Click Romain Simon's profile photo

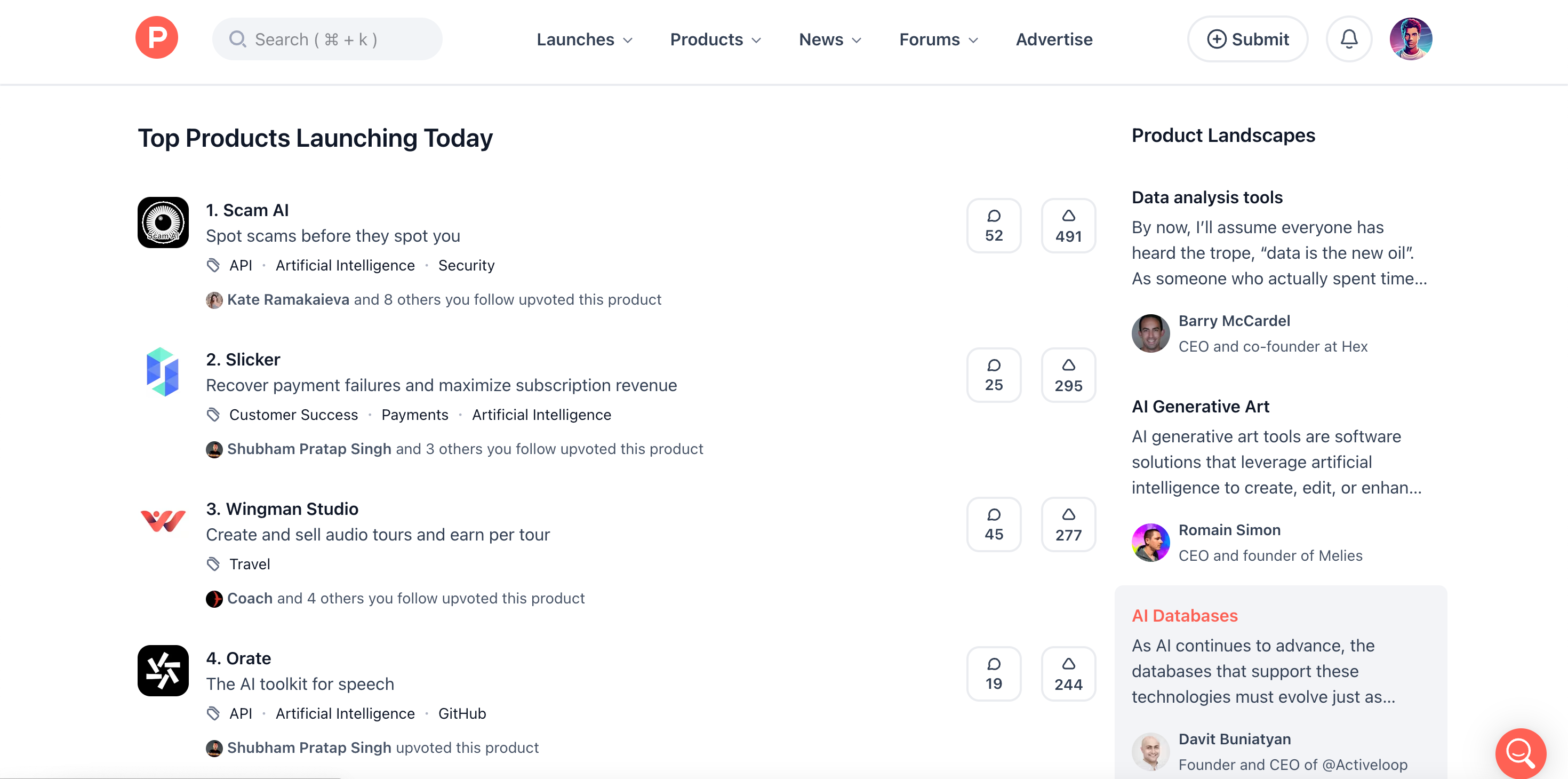pos(1150,542)
